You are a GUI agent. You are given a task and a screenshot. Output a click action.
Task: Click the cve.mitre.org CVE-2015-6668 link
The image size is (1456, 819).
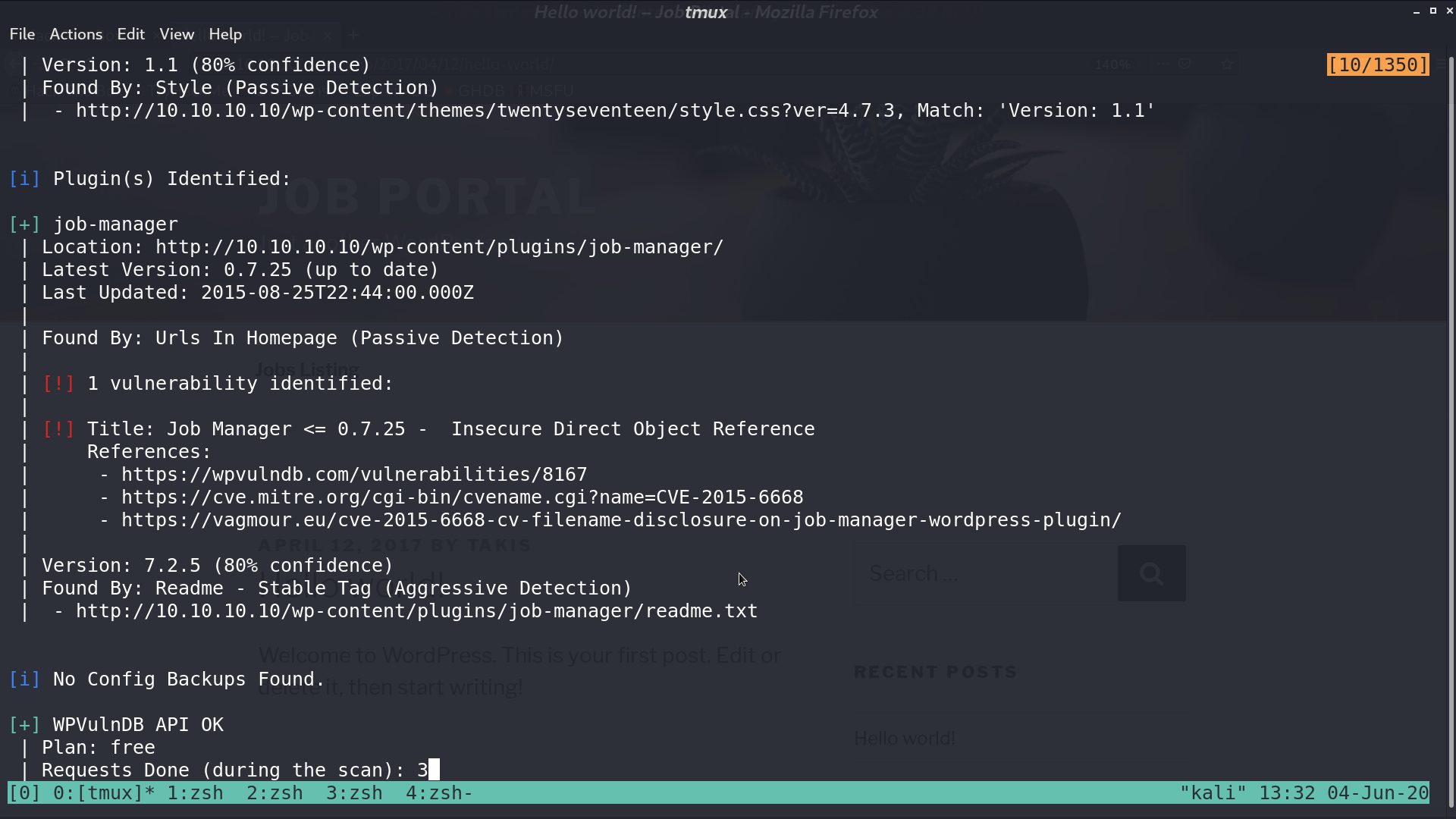[x=463, y=497]
